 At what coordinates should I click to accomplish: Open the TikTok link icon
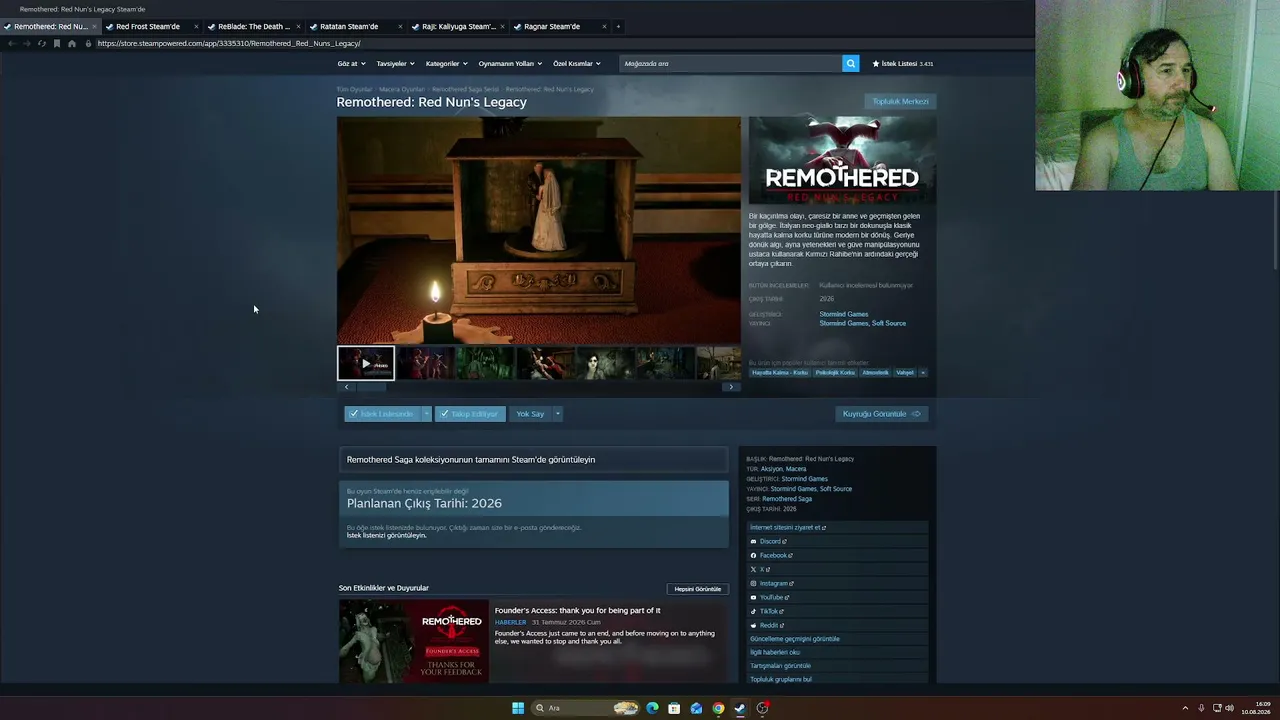coord(753,611)
